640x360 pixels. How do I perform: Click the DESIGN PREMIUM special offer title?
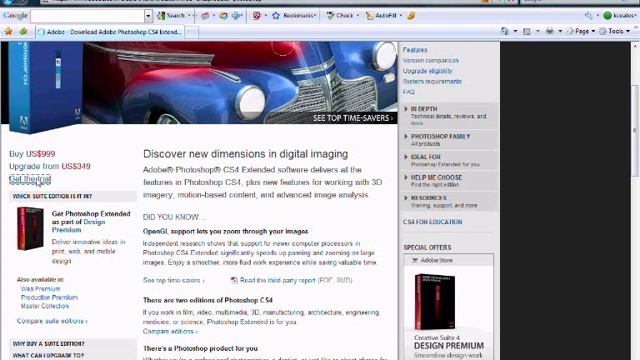click(x=449, y=346)
